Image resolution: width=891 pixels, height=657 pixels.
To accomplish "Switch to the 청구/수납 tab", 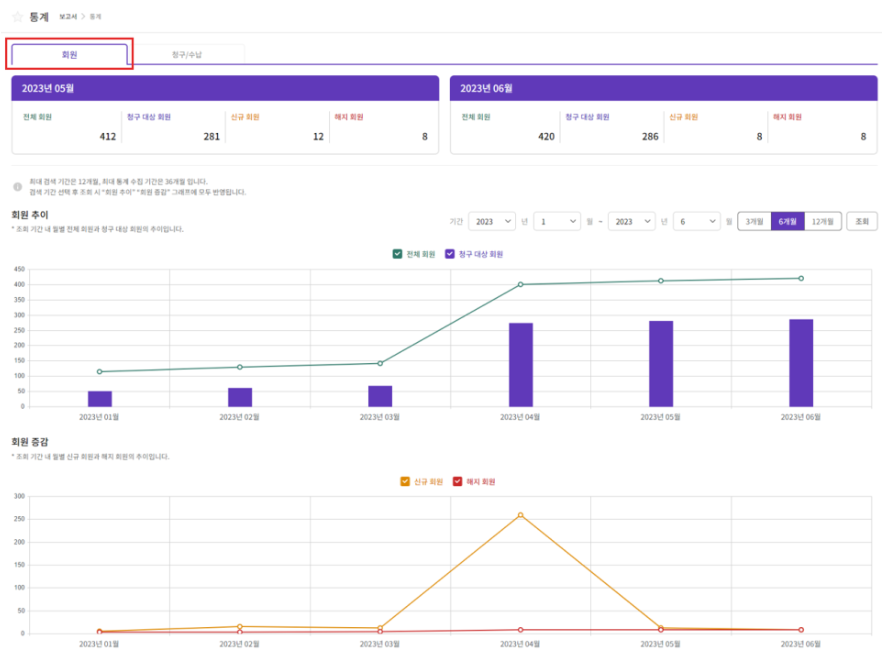I will pos(187,55).
